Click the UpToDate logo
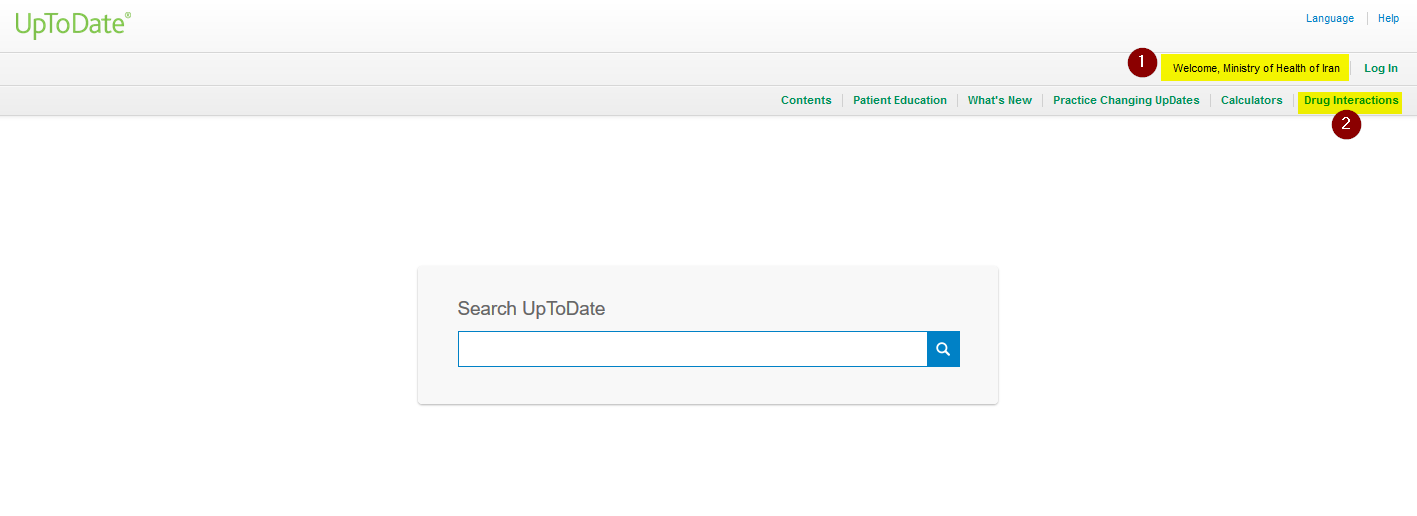The width and height of the screenshot is (1417, 516). [x=70, y=25]
